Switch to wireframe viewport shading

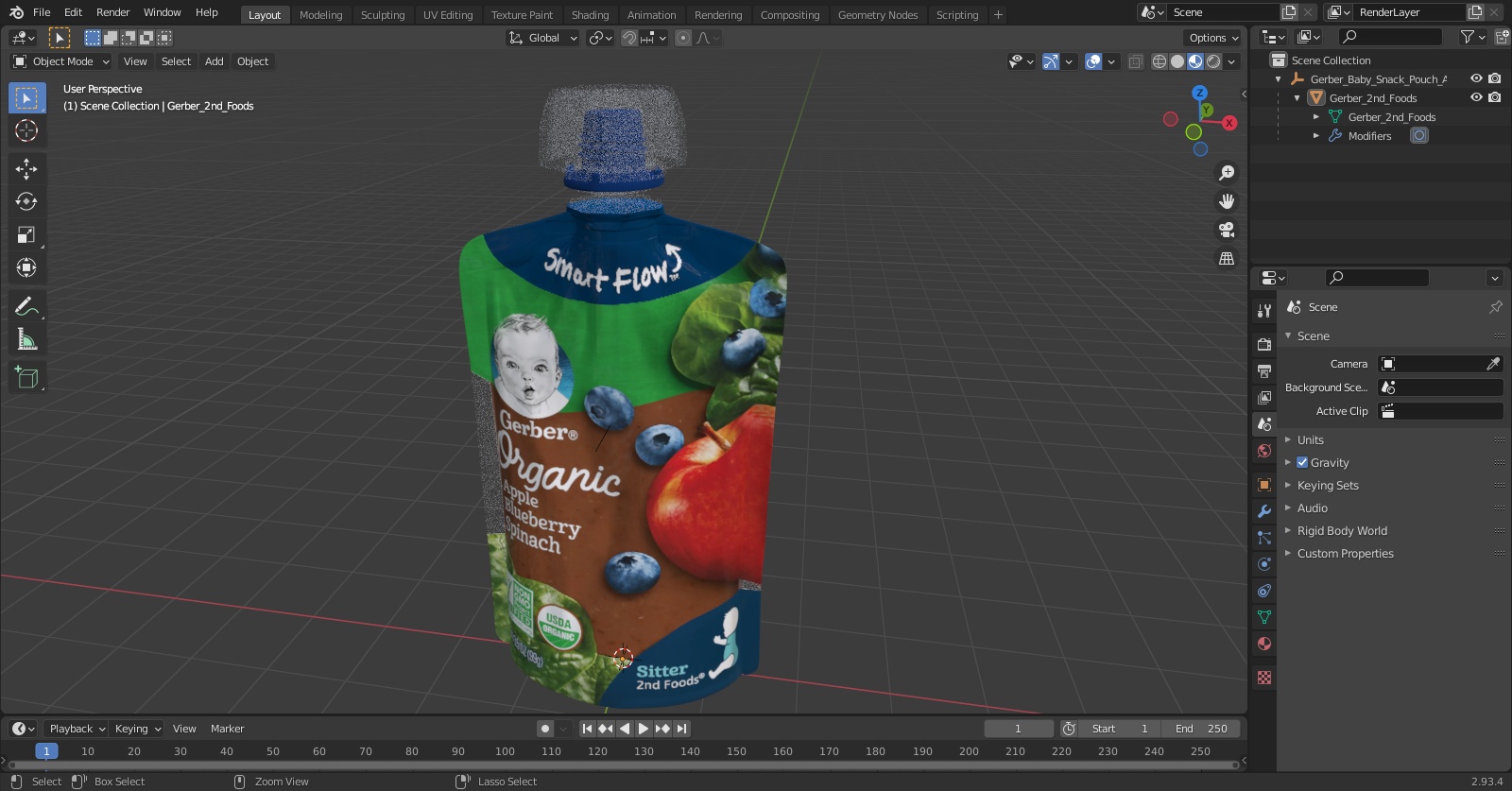point(1160,61)
